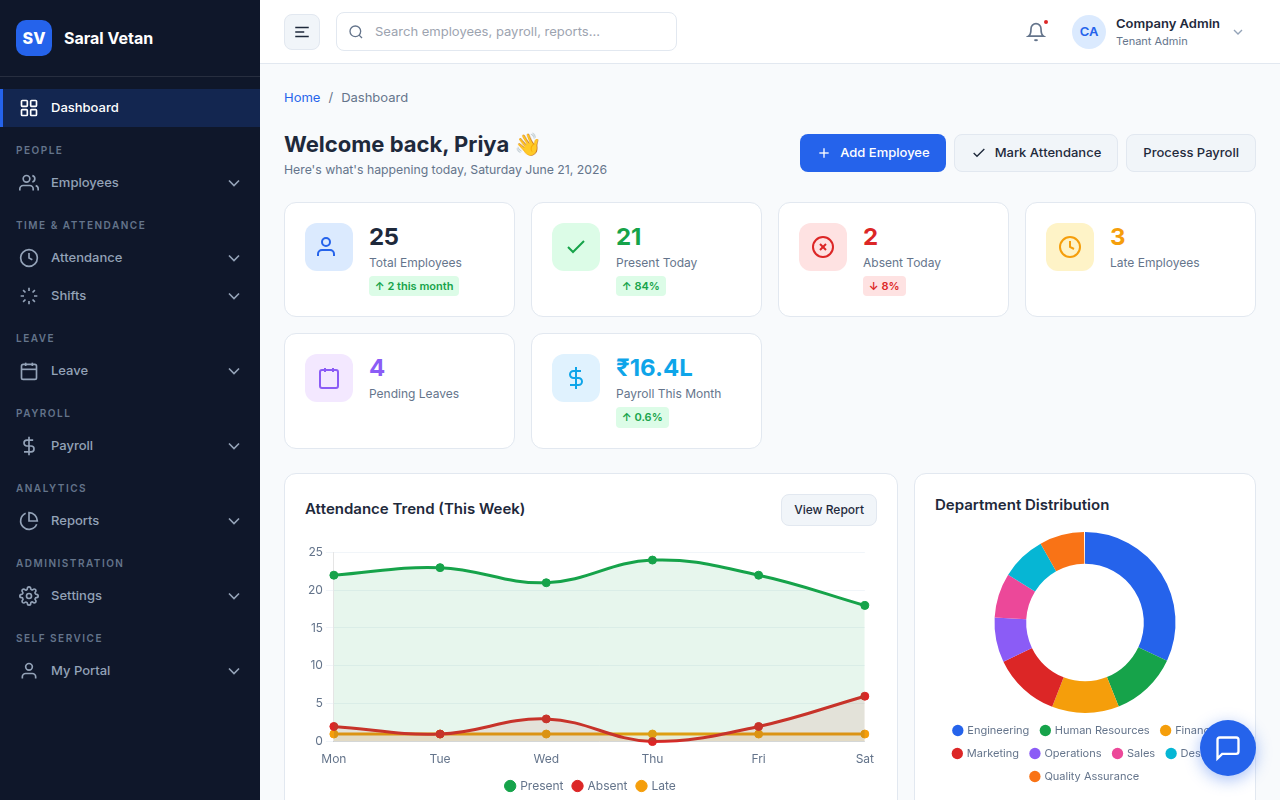Screen dimensions: 1280x800
Task: Click the Late Employees clock icon
Action: click(x=1070, y=247)
